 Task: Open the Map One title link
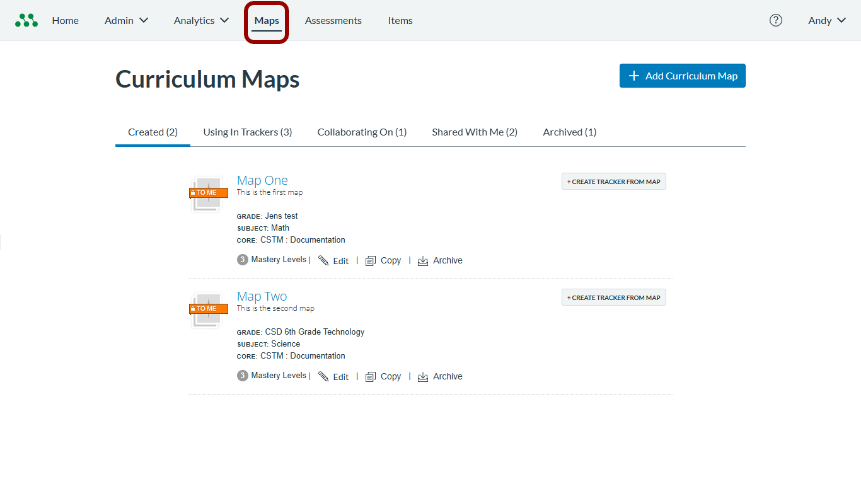tap(262, 180)
